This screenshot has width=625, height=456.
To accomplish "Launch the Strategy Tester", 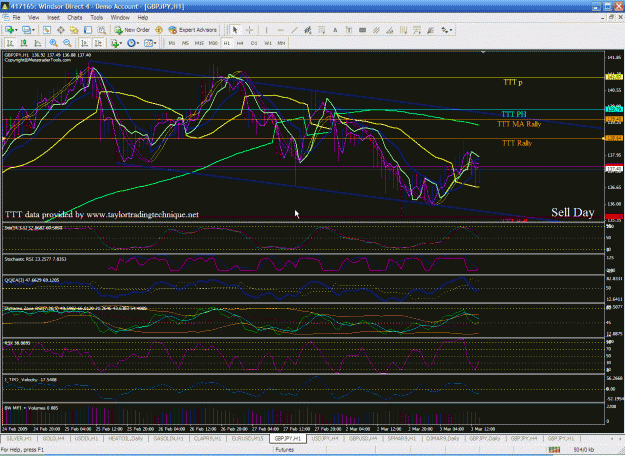I will (x=102, y=30).
